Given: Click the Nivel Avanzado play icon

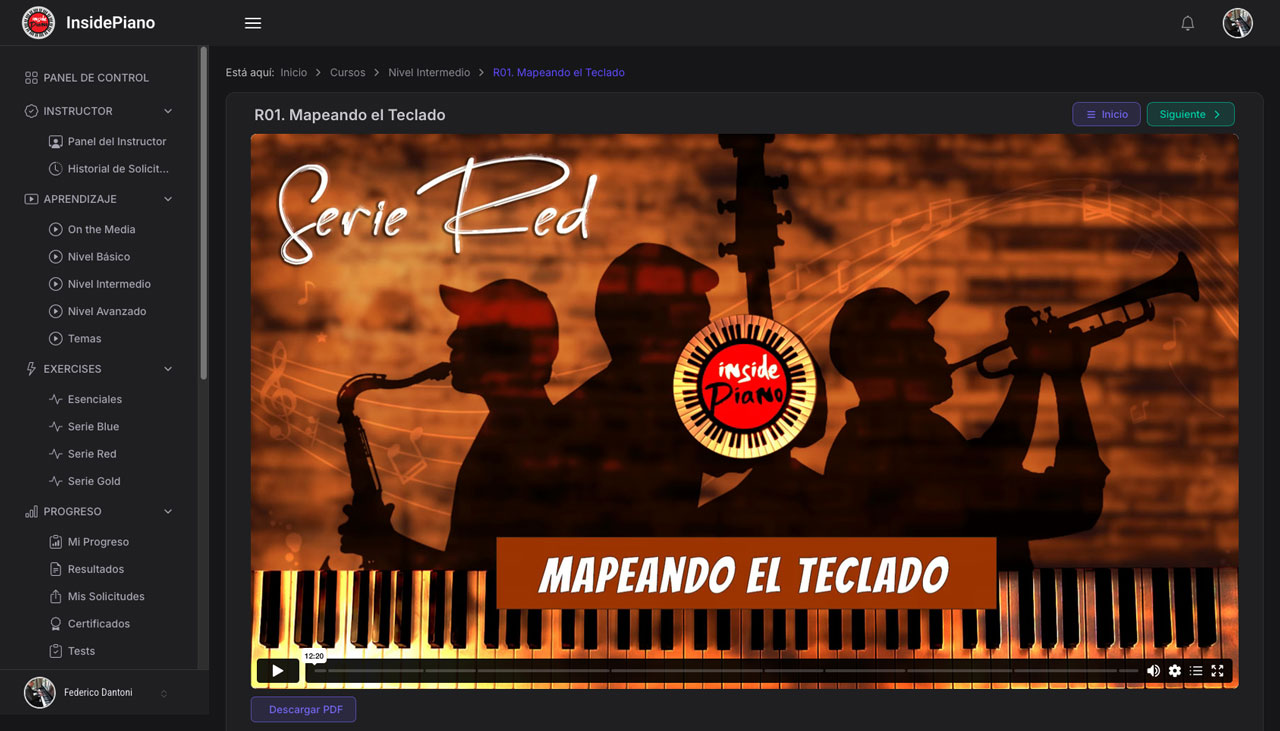Looking at the screenshot, I should coord(56,311).
